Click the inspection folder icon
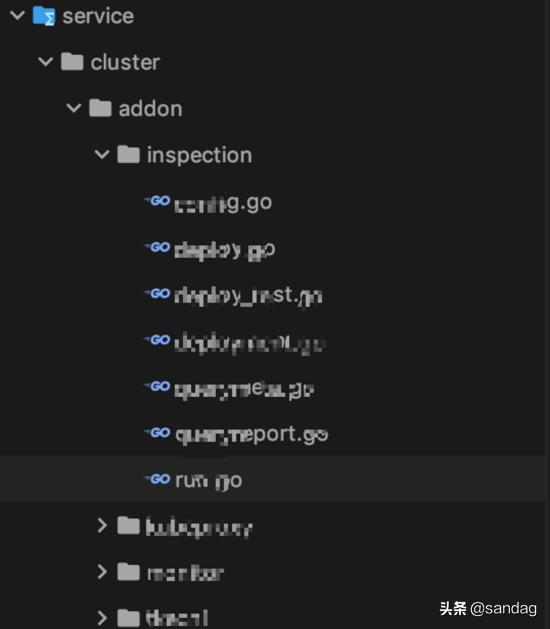The image size is (550, 629). tap(128, 154)
